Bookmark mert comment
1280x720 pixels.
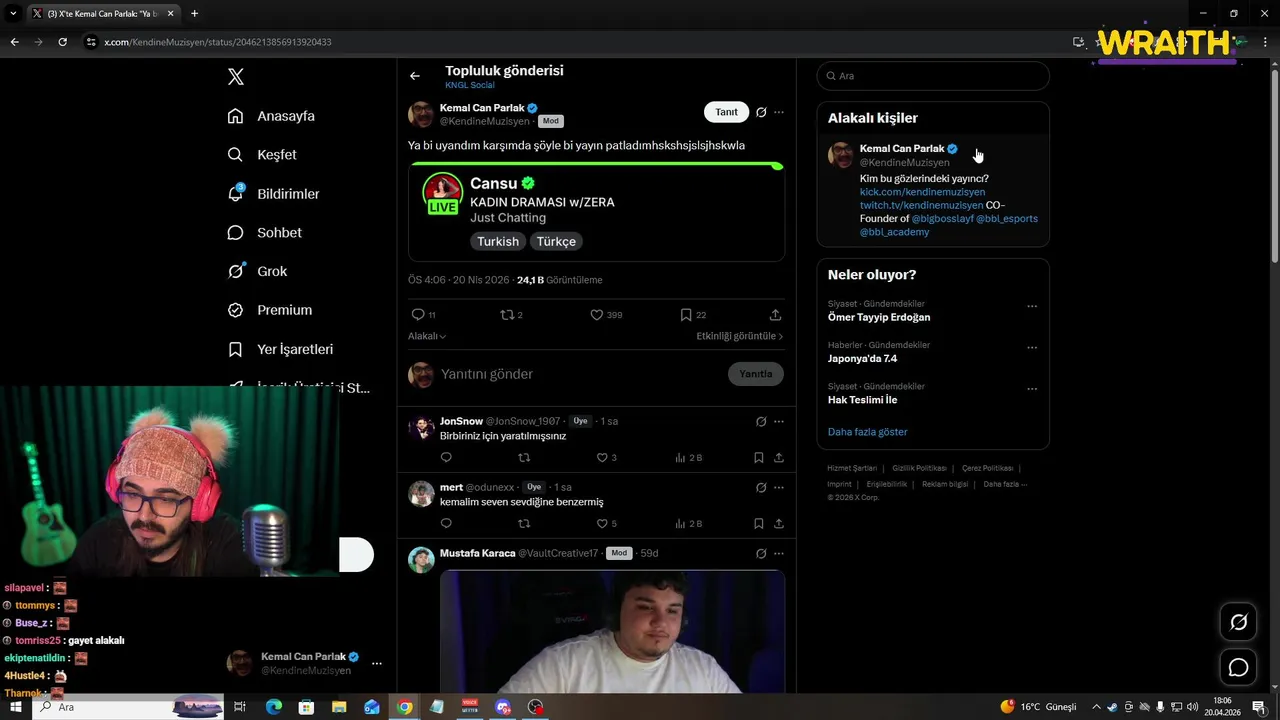[759, 524]
